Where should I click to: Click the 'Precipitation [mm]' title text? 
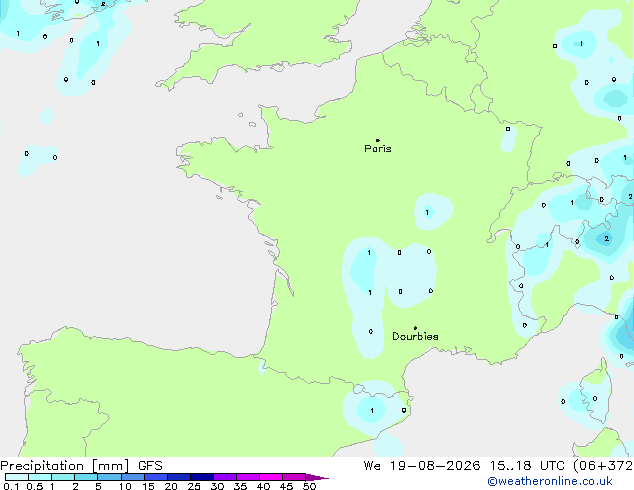65,466
